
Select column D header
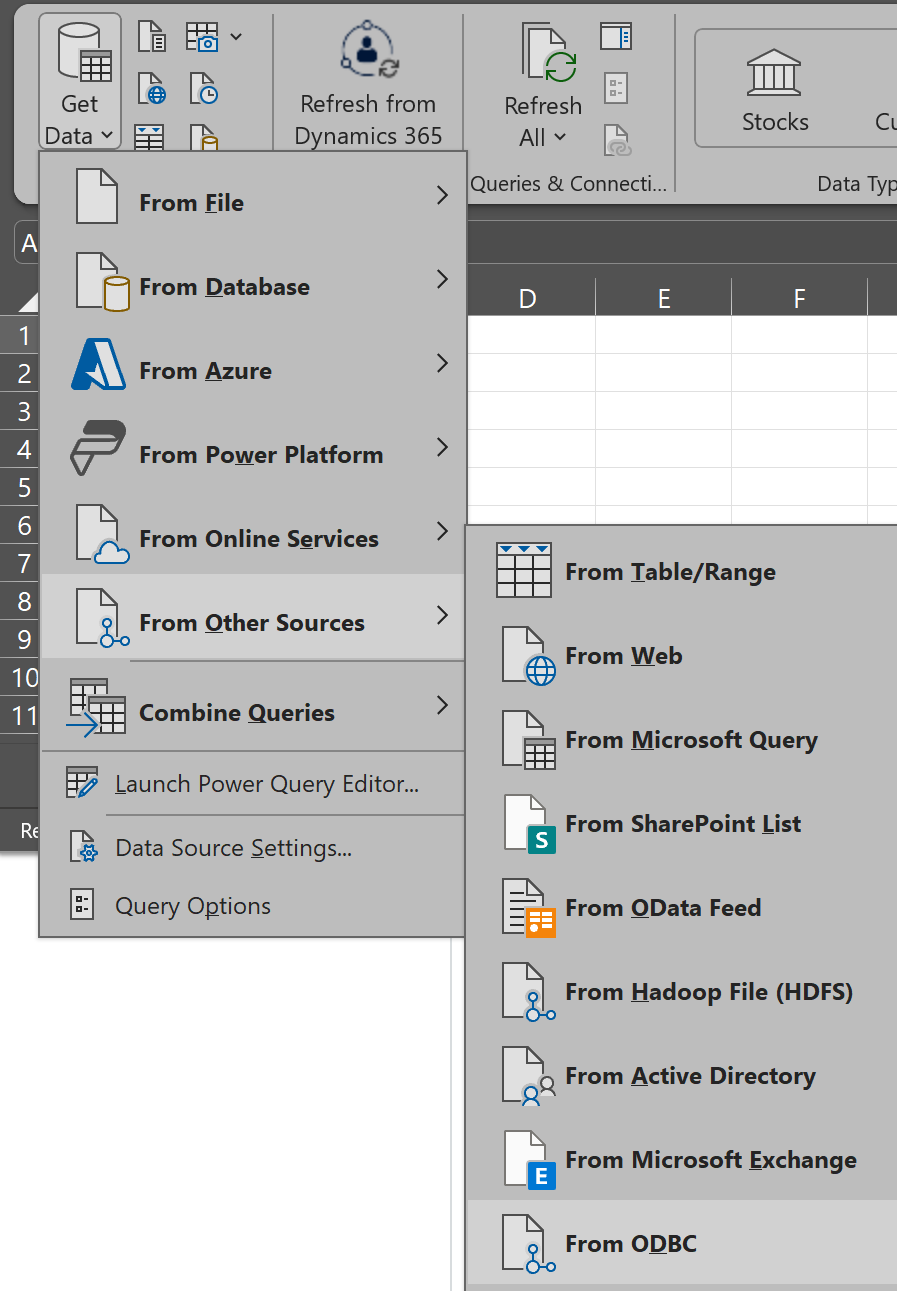pos(528,297)
